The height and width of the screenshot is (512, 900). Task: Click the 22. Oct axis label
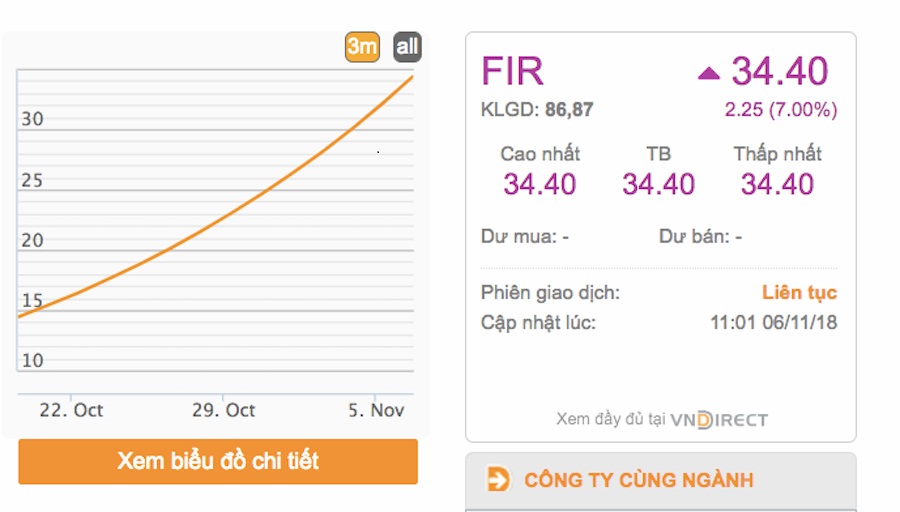coord(71,410)
